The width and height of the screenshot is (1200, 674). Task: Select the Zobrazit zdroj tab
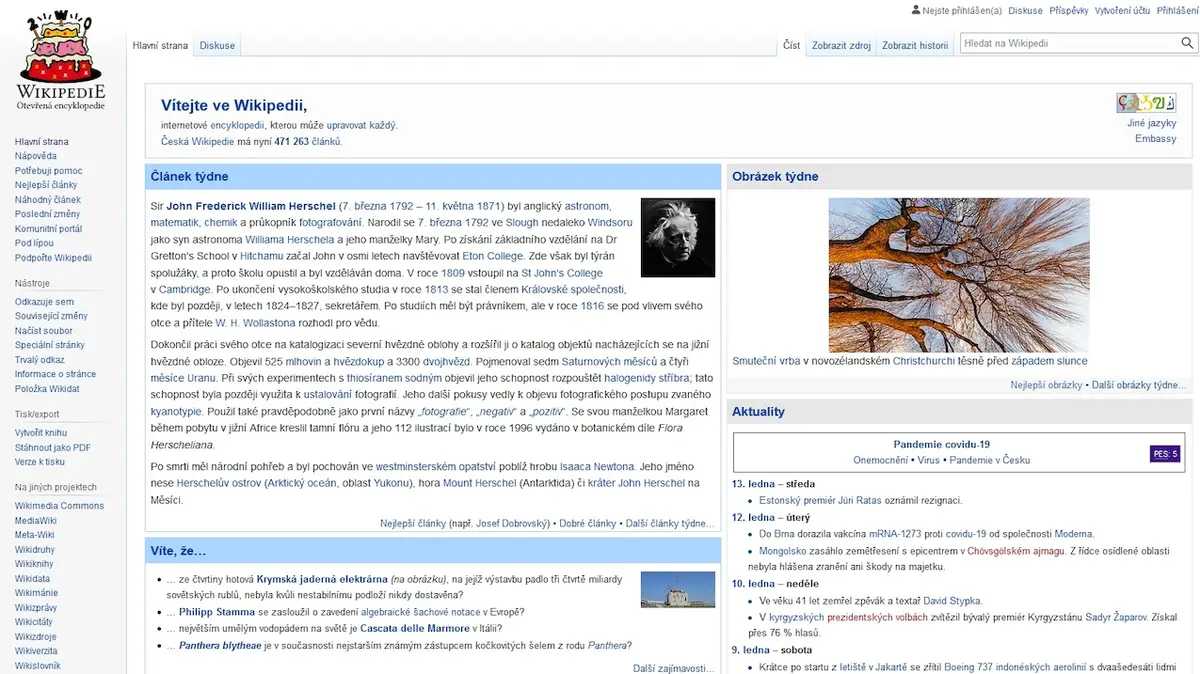(x=841, y=45)
